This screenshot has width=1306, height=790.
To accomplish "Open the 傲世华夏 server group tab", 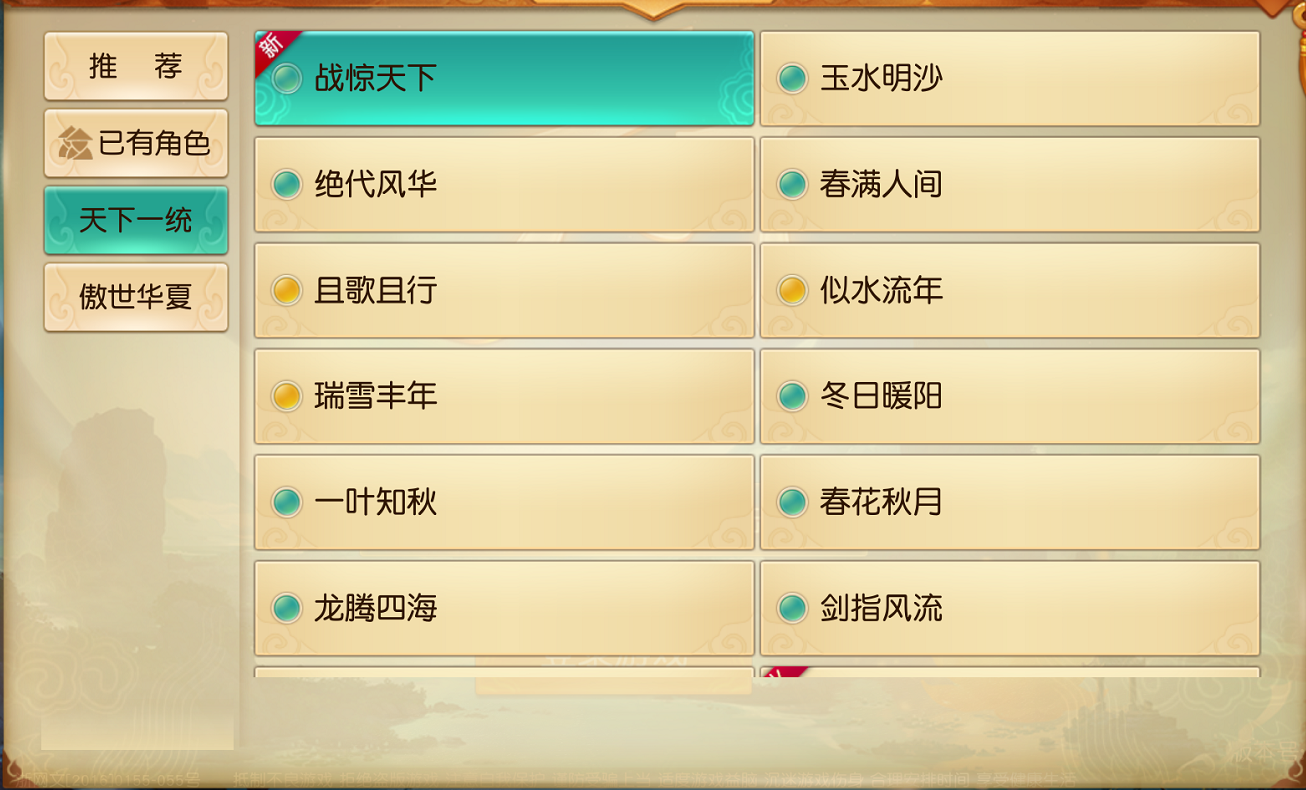I will coord(136,297).
